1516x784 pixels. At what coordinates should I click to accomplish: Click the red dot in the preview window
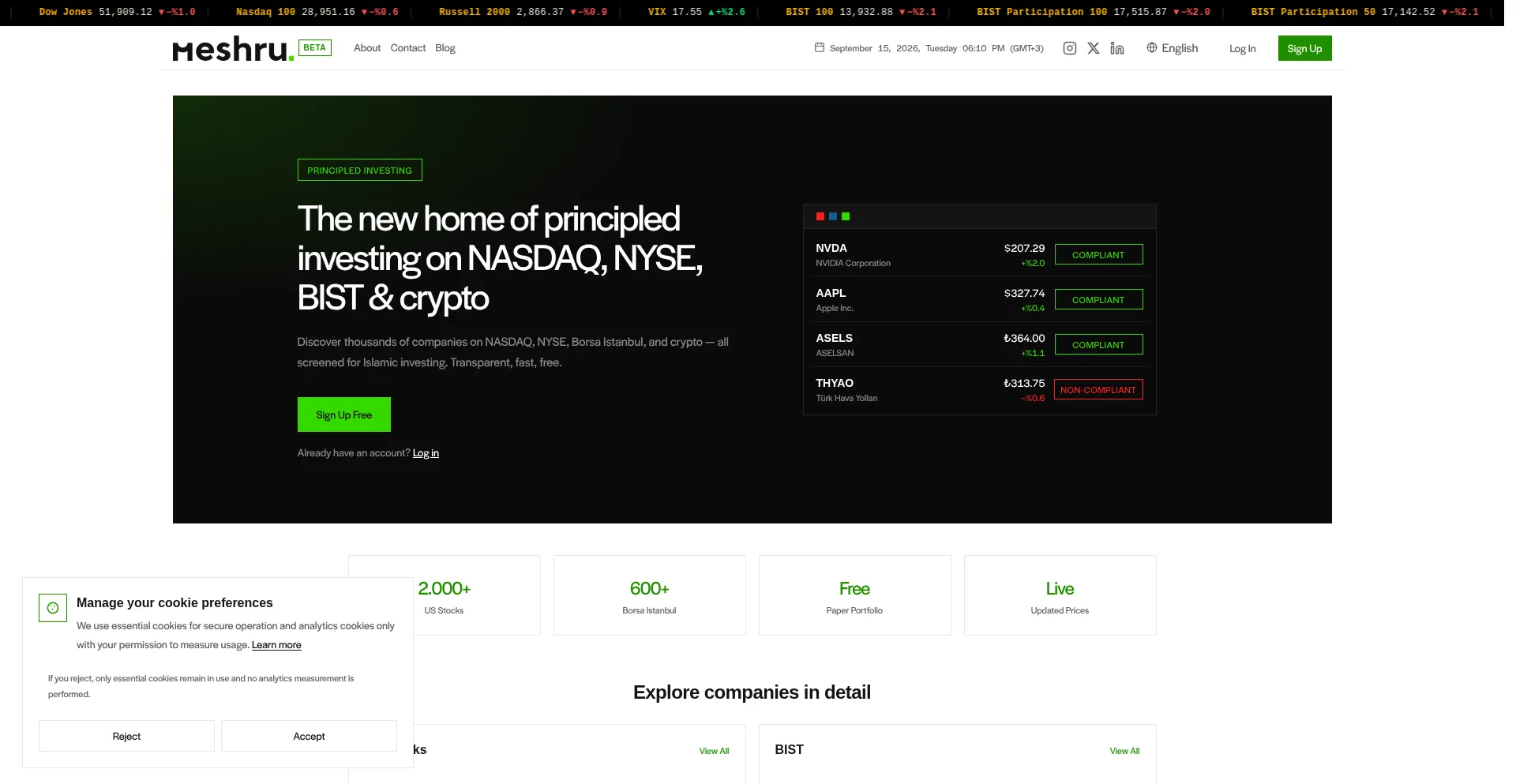(x=820, y=216)
